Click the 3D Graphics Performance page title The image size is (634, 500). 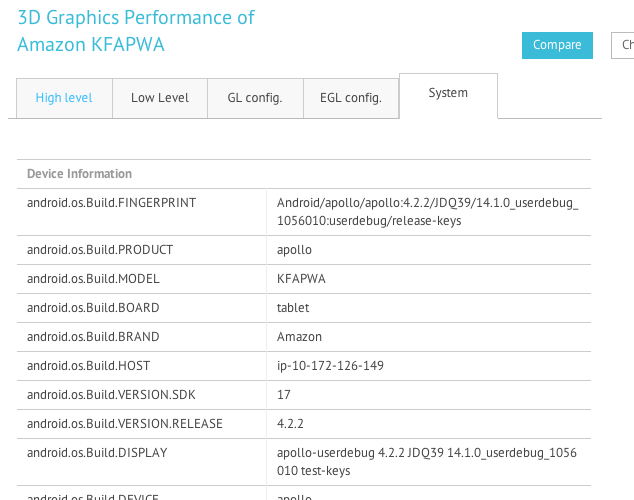(136, 31)
